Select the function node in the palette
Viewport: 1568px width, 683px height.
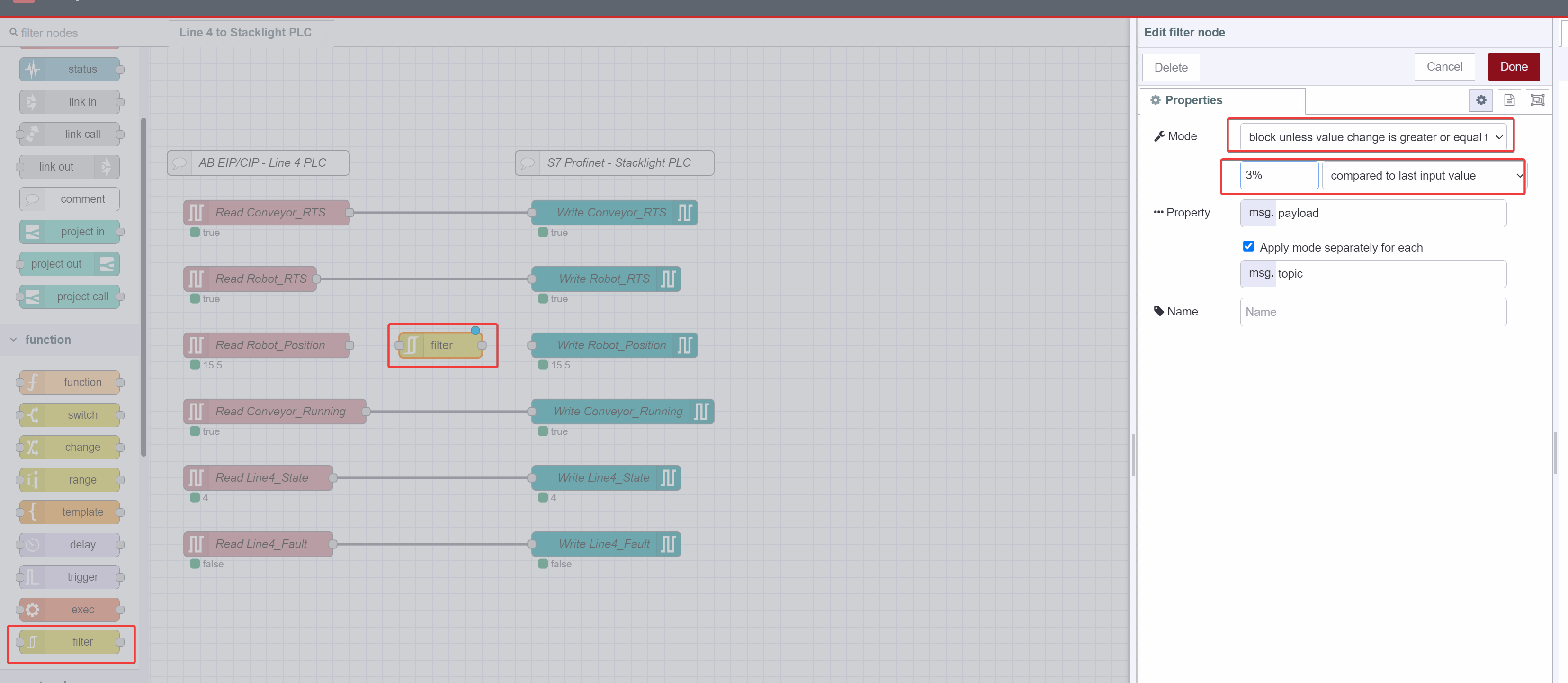point(70,382)
